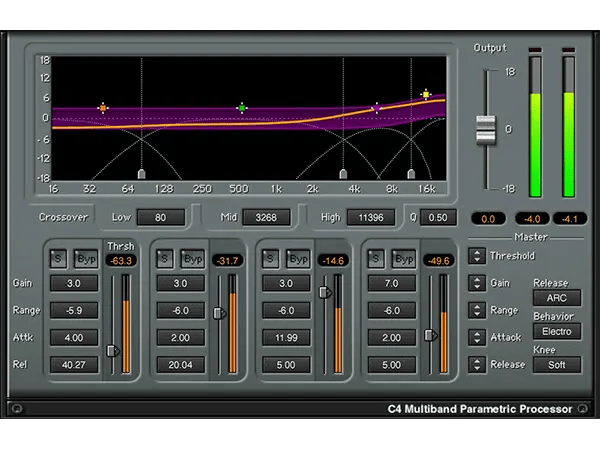Bypass the band with threshold -31.7
Viewport: 600px width, 450px height.
[x=192, y=259]
